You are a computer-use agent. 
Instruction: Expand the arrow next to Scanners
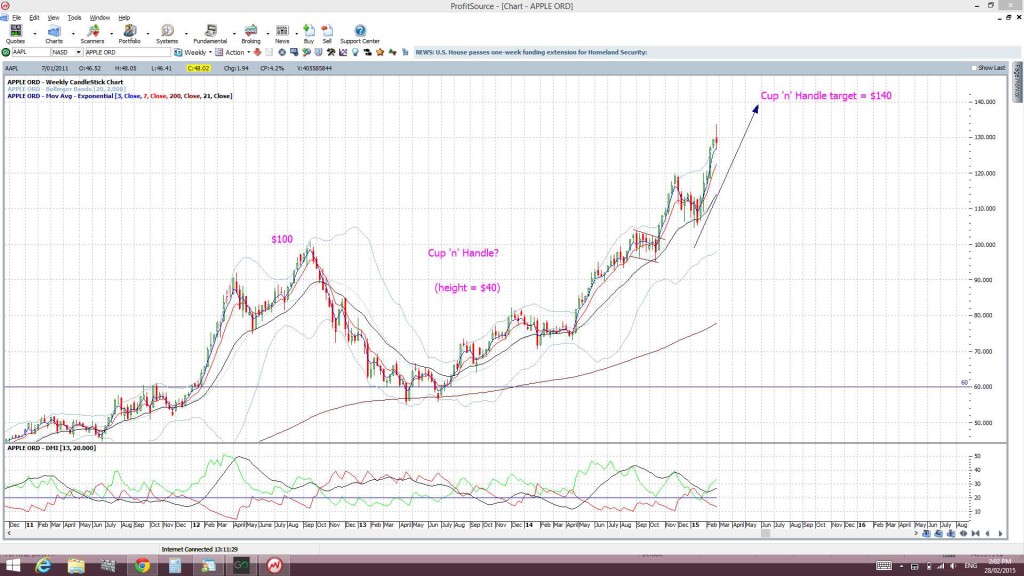click(111, 33)
